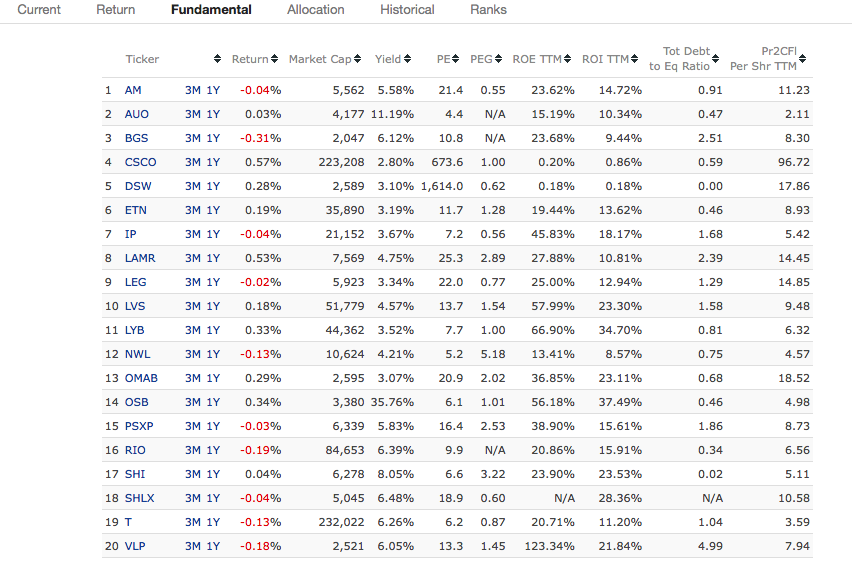Sort by Return column sort icon
This screenshot has width=852, height=579.
276,59
